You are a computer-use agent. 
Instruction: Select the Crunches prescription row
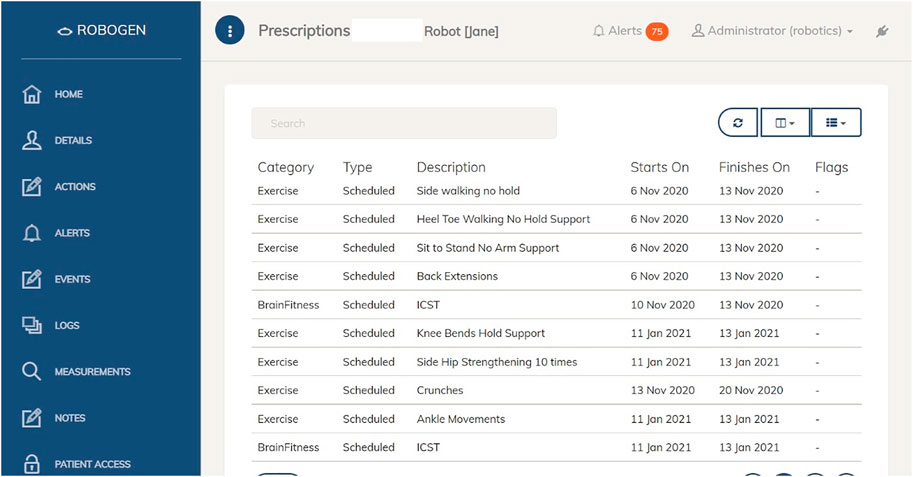pyautogui.click(x=556, y=390)
